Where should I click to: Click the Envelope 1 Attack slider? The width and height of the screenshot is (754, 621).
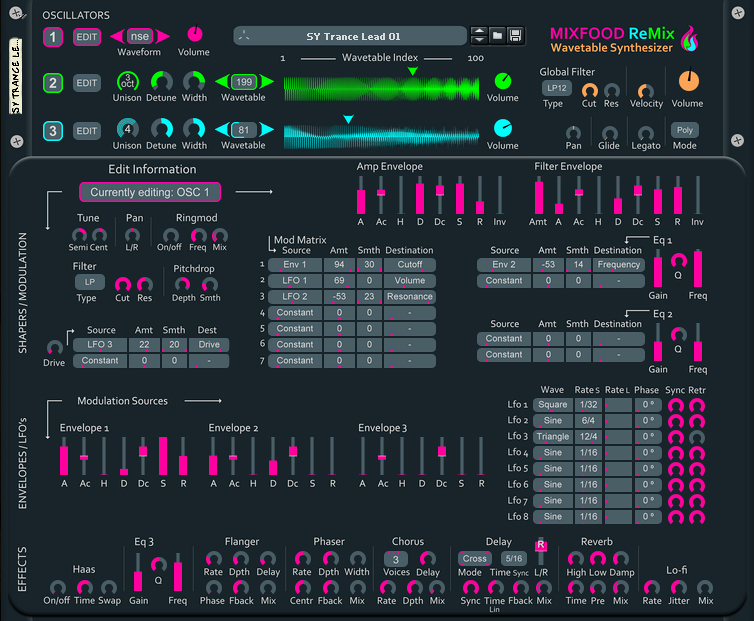pyautogui.click(x=64, y=456)
